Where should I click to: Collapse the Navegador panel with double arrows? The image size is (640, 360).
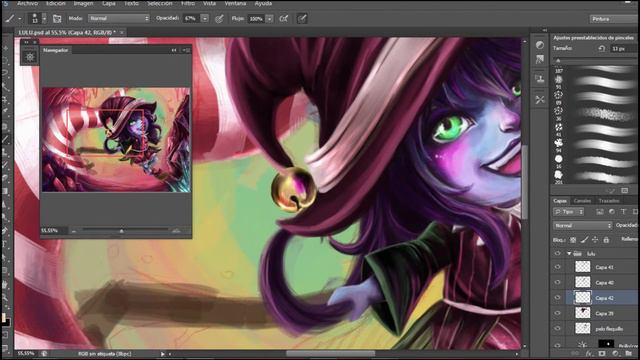coord(174,50)
